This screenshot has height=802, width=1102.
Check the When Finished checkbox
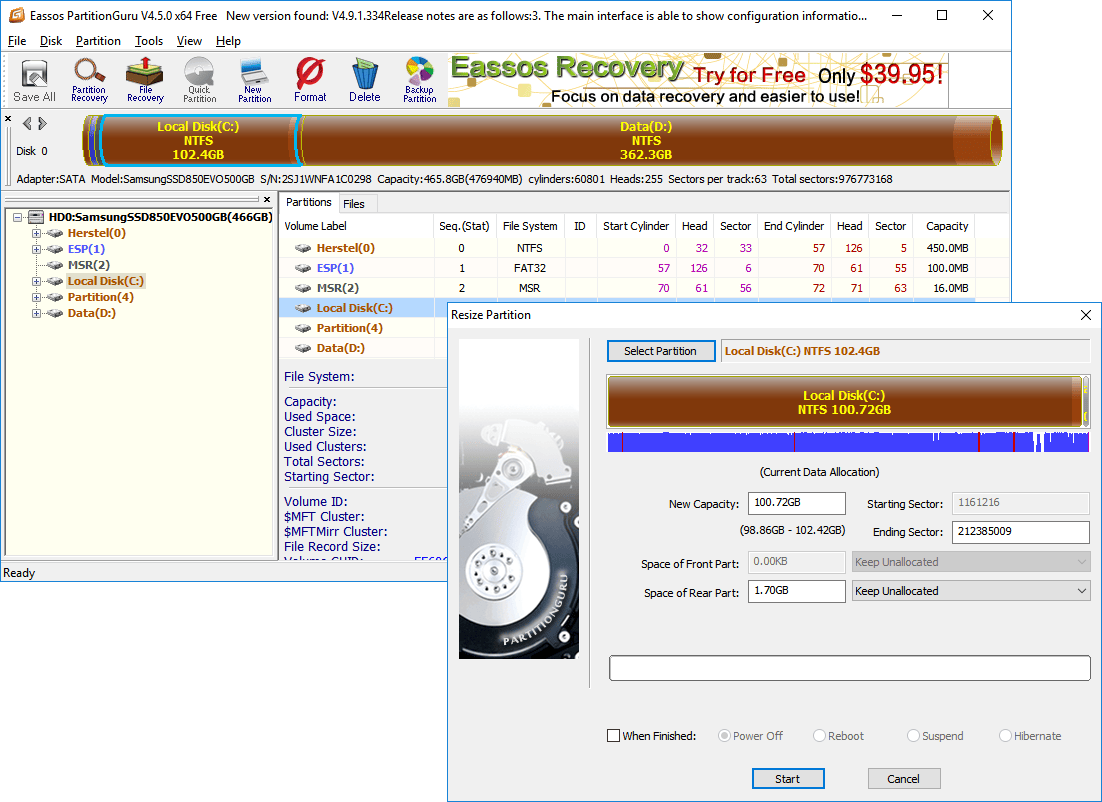click(x=614, y=736)
